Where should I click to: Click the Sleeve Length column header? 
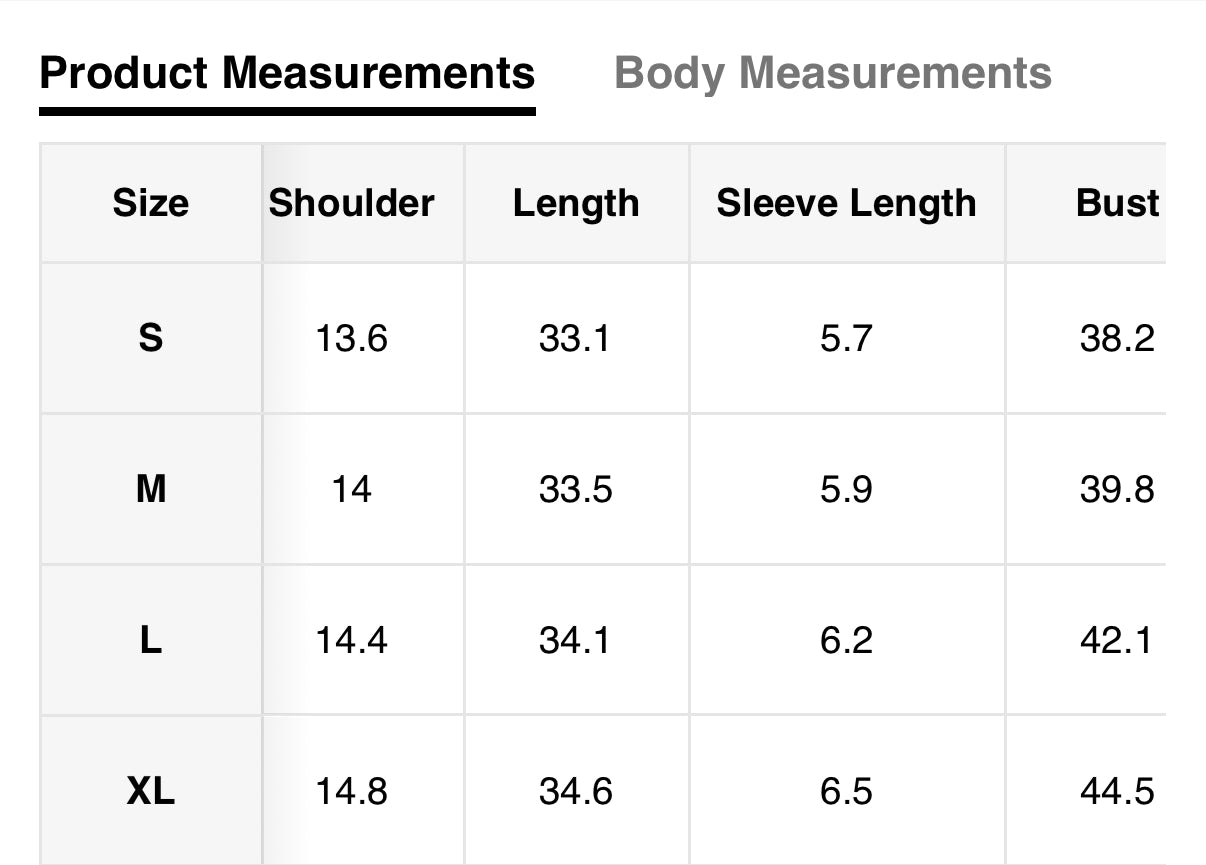[846, 203]
